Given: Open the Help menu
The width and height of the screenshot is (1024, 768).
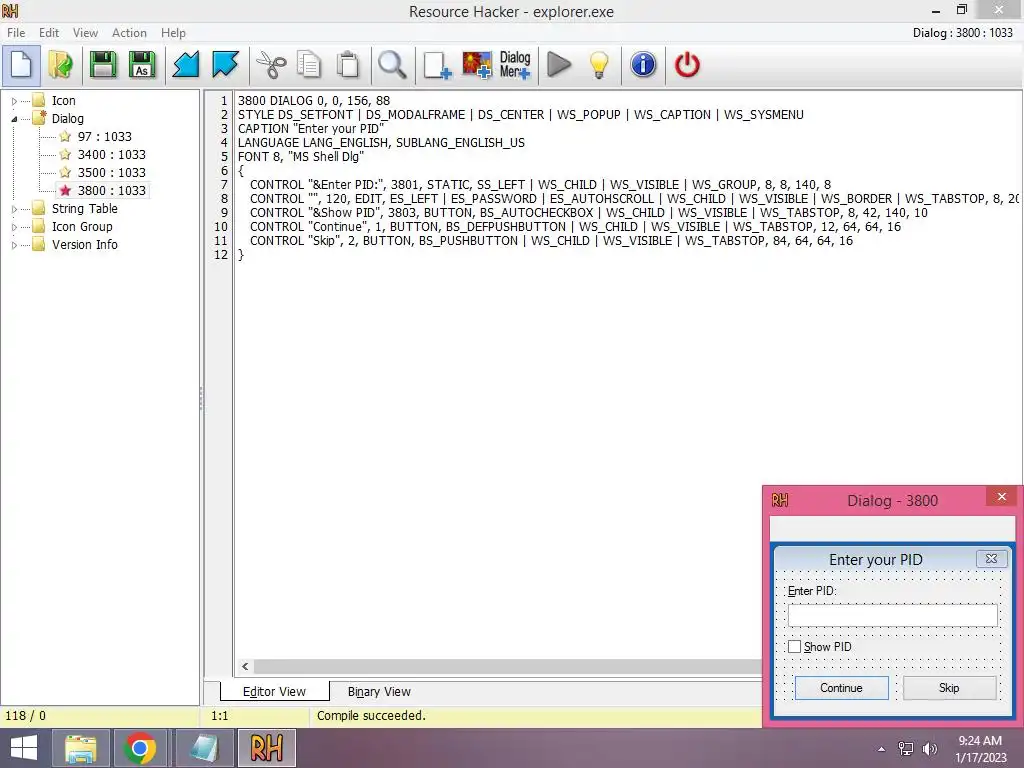Looking at the screenshot, I should 173,33.
